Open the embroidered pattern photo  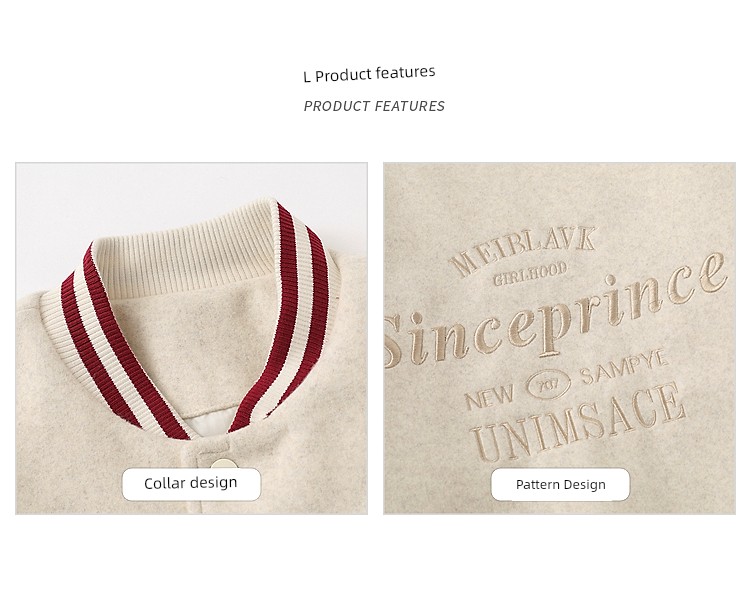pyautogui.click(x=560, y=339)
